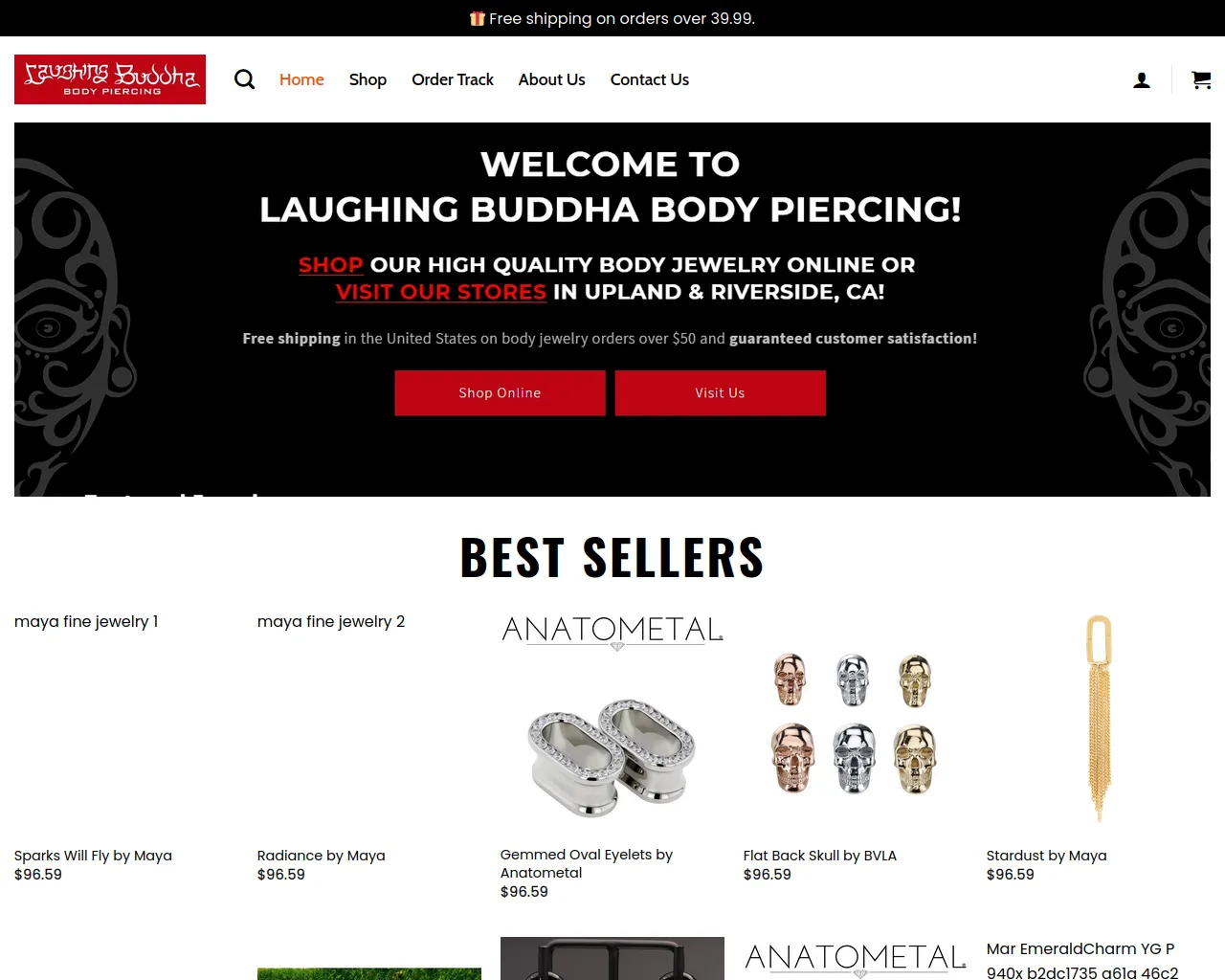Open Gemmed Oval Eyelets product image
The width and height of the screenshot is (1225, 980).
[x=612, y=725]
